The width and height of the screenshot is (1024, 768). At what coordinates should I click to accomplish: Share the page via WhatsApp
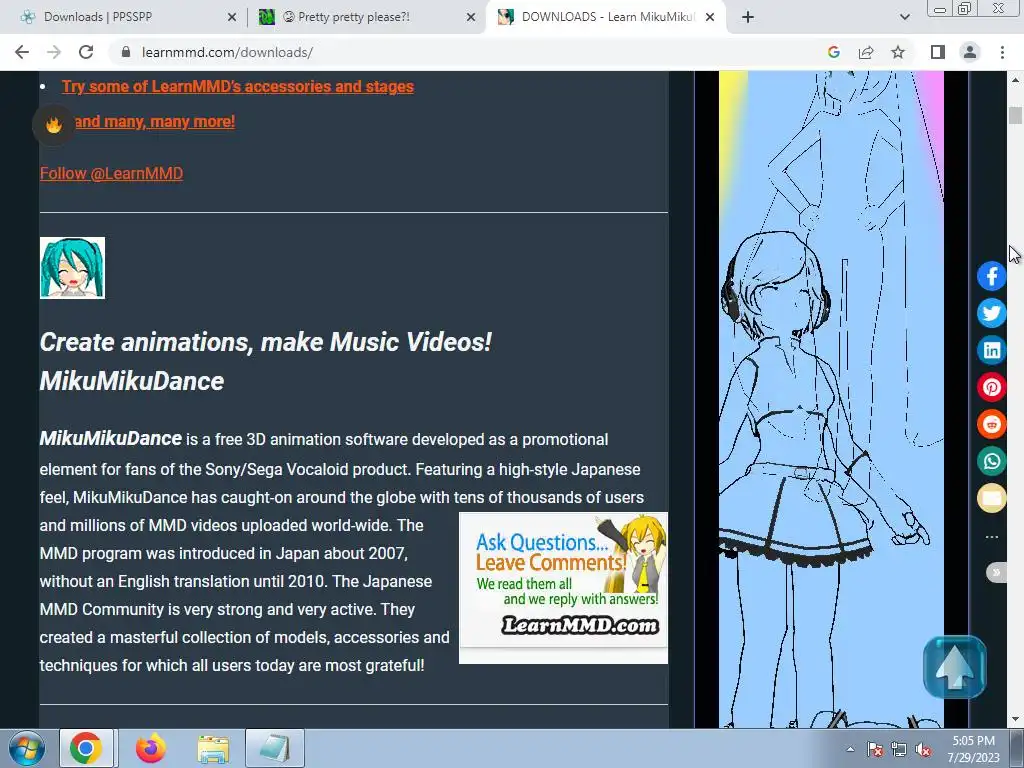[x=991, y=461]
